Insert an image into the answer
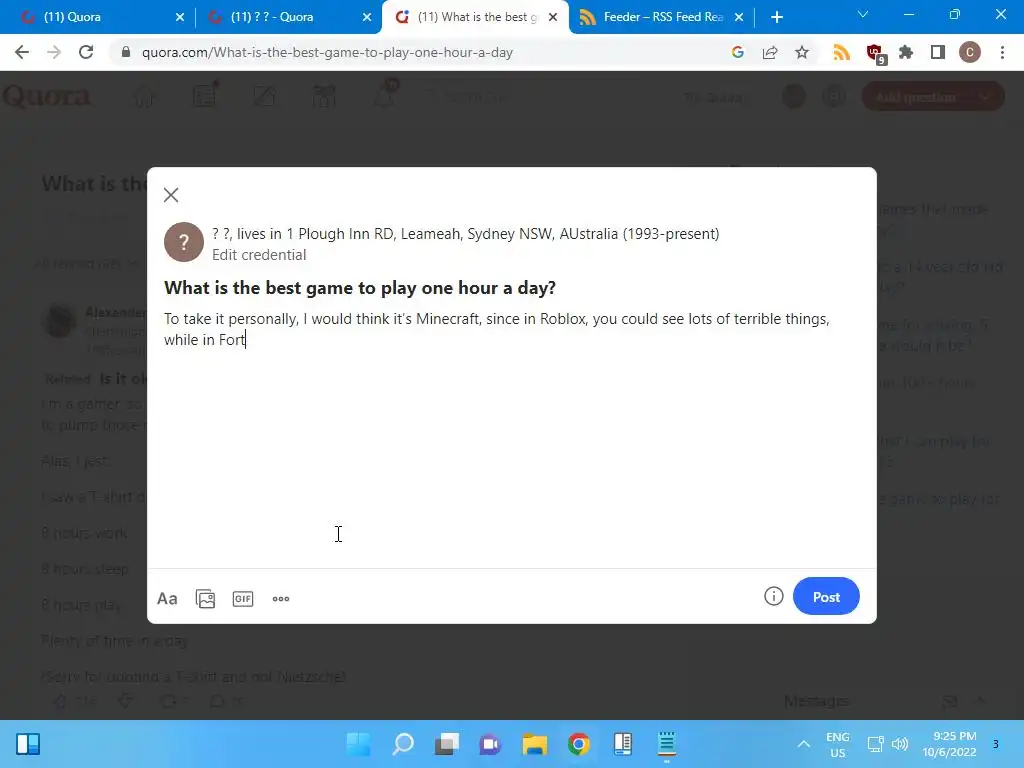 [205, 598]
